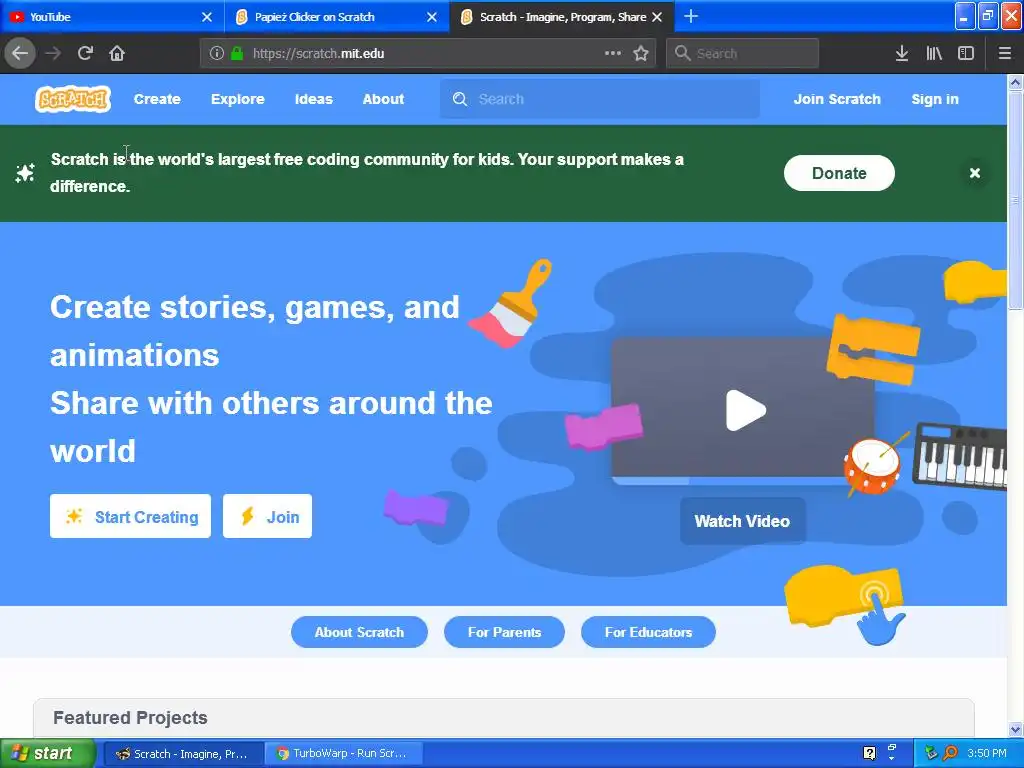Toggle the sidebar view icon
Viewport: 1024px width, 768px height.
point(966,53)
